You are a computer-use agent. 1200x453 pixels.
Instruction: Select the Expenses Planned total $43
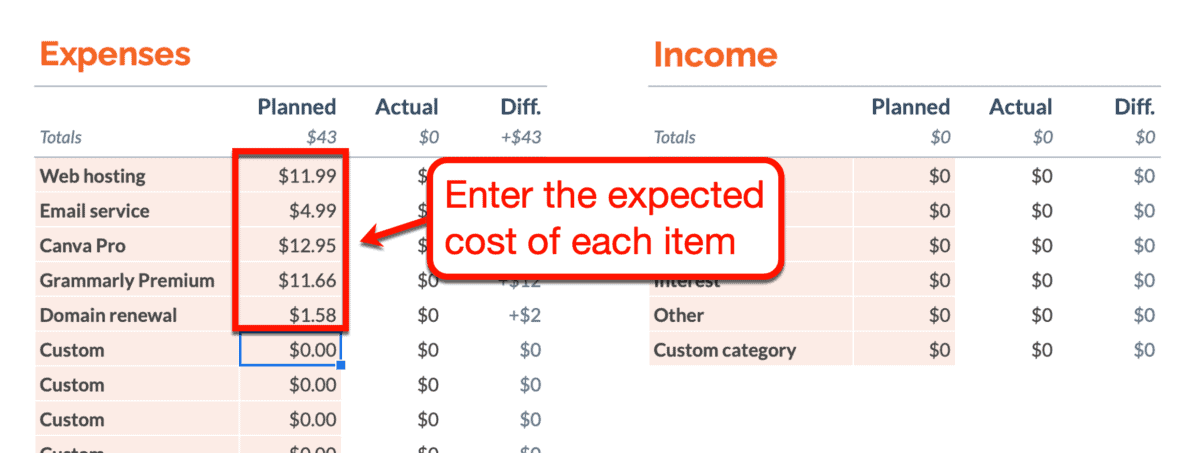321,138
